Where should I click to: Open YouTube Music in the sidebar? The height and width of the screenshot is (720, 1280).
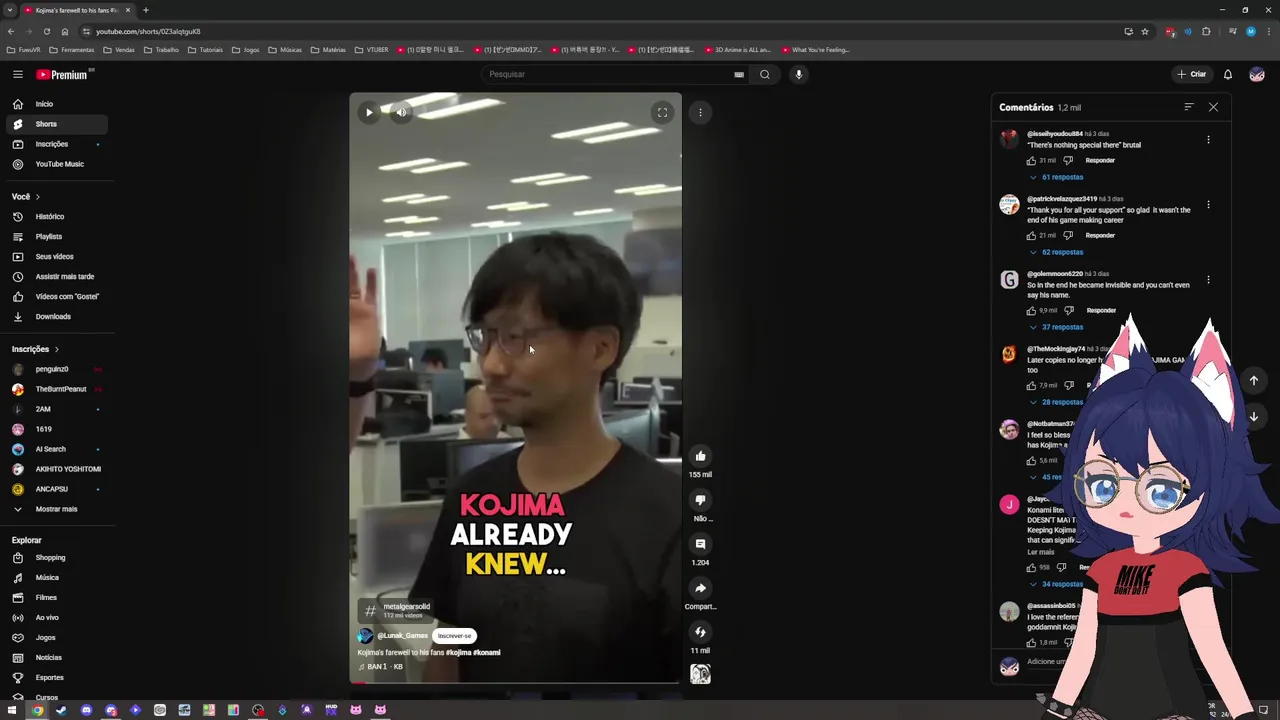[x=56, y=164]
